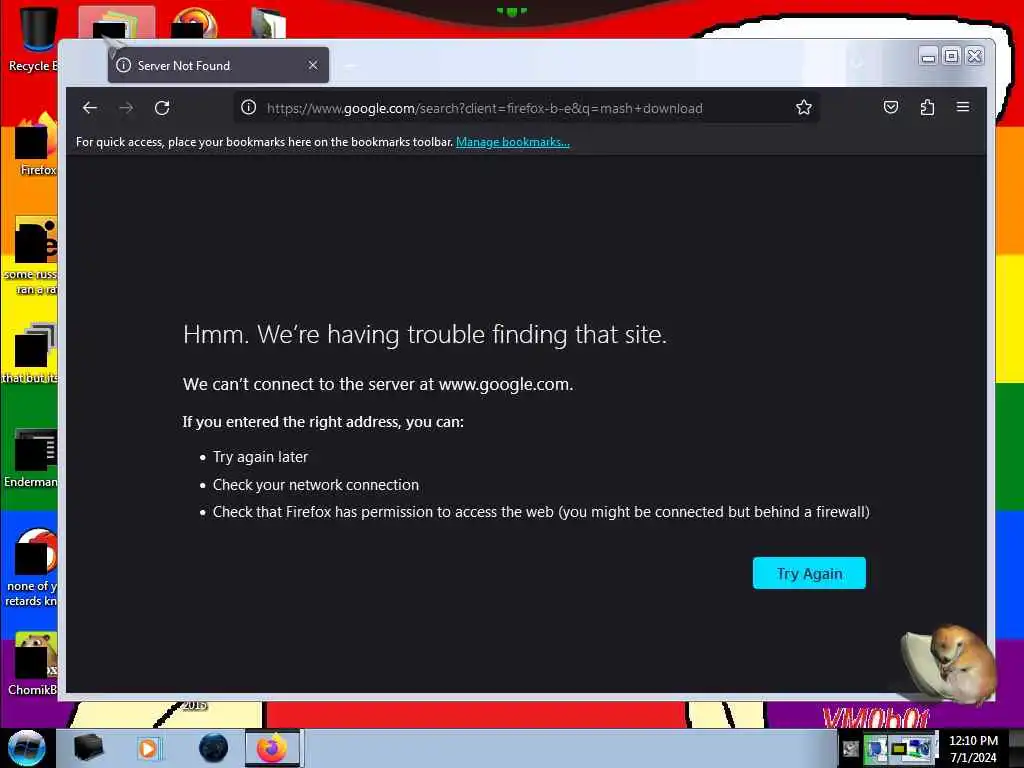The image size is (1024, 768).
Task: Click the Show desktop strip beside the clock
Action: coord(1016,748)
